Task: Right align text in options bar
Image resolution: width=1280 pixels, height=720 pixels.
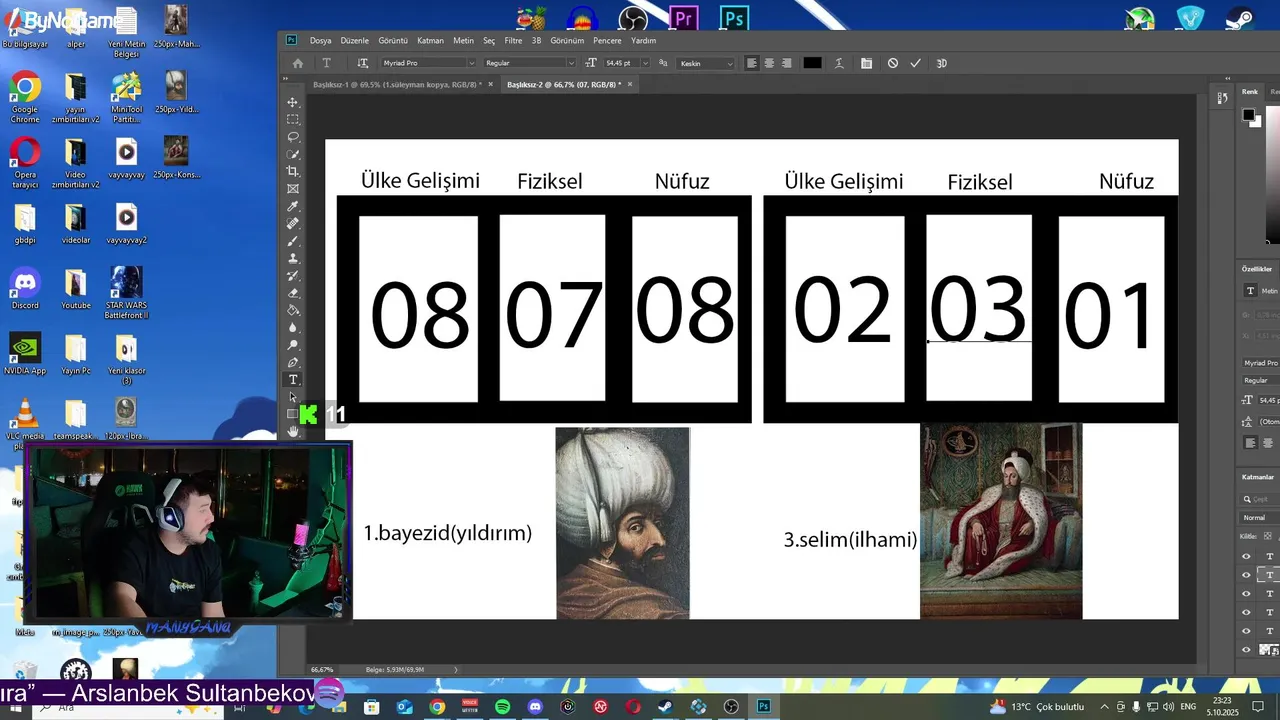Action: pyautogui.click(x=787, y=63)
